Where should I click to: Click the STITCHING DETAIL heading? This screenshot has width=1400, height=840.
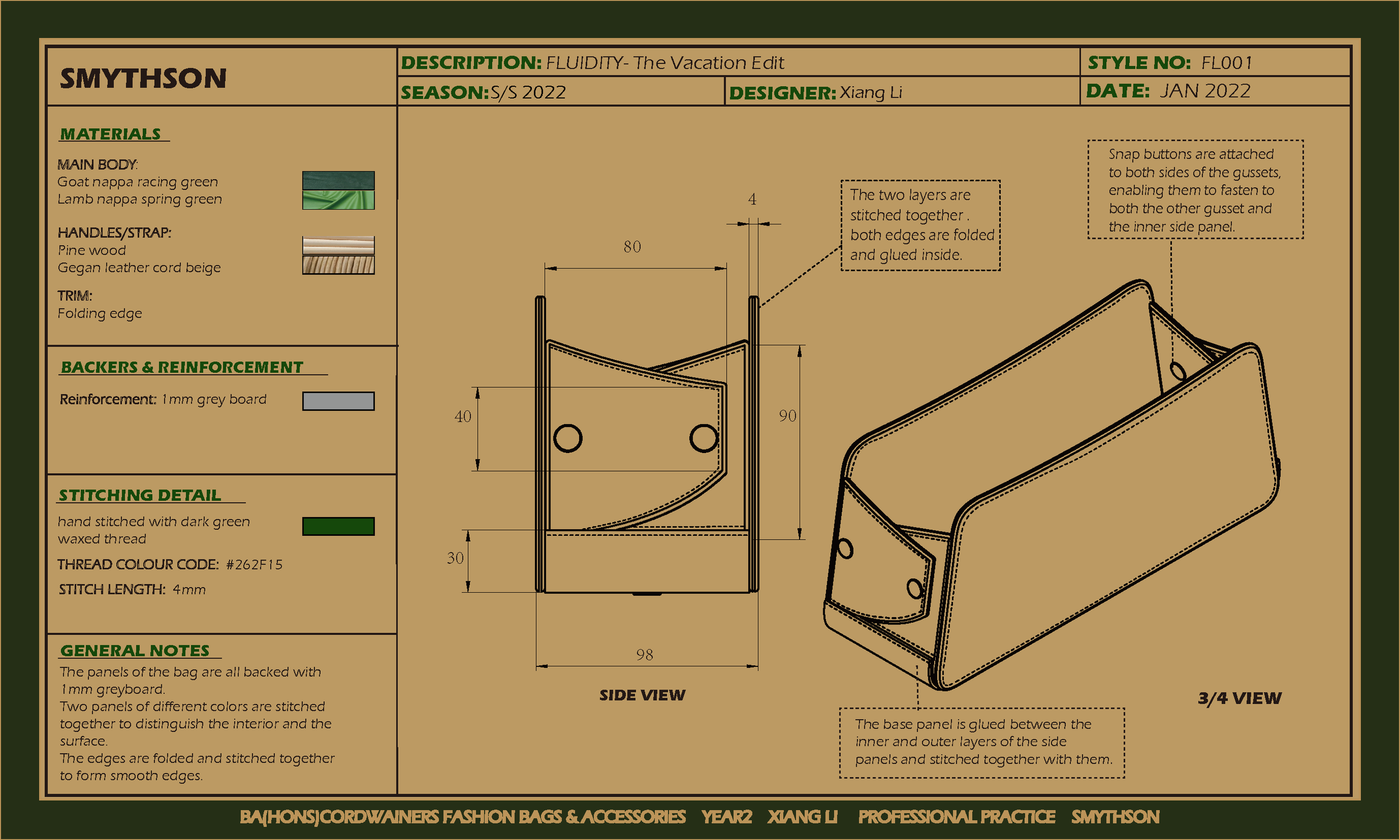[x=140, y=495]
